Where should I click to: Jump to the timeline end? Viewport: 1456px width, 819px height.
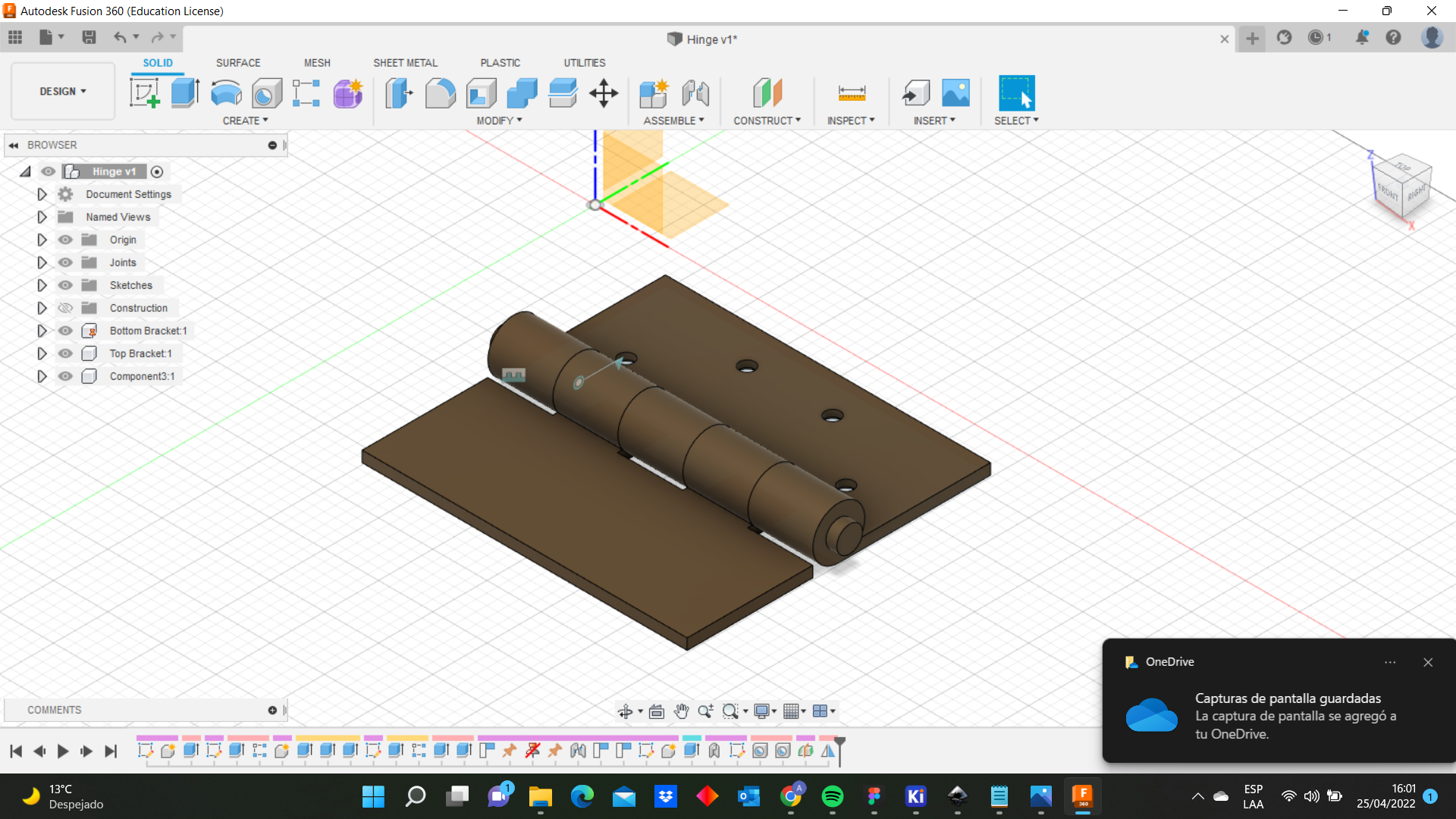click(x=111, y=751)
